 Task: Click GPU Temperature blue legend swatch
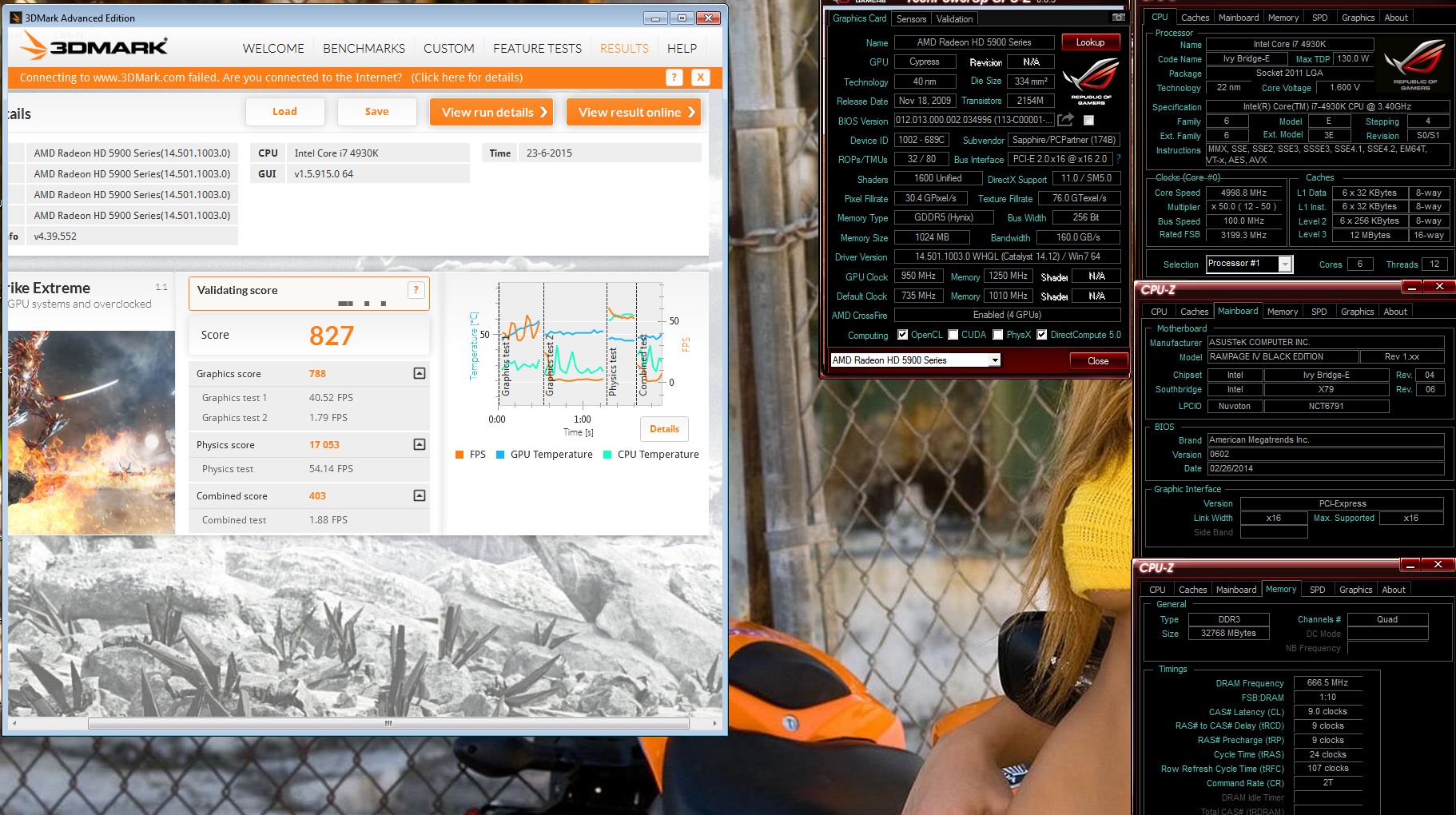click(x=500, y=455)
